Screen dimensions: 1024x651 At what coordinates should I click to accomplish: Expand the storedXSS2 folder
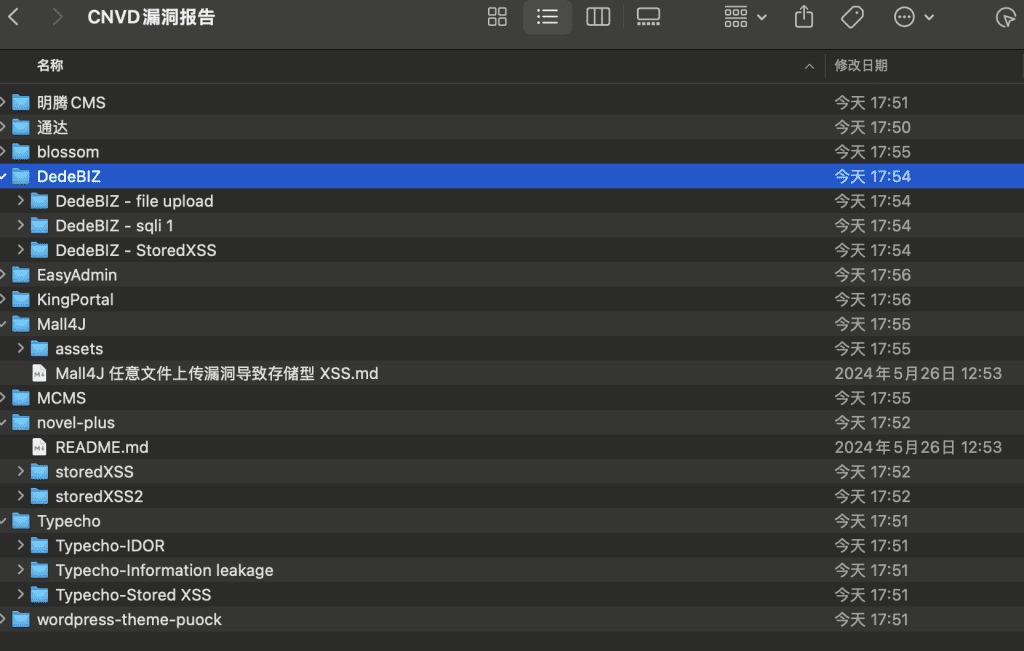pyautogui.click(x=20, y=496)
